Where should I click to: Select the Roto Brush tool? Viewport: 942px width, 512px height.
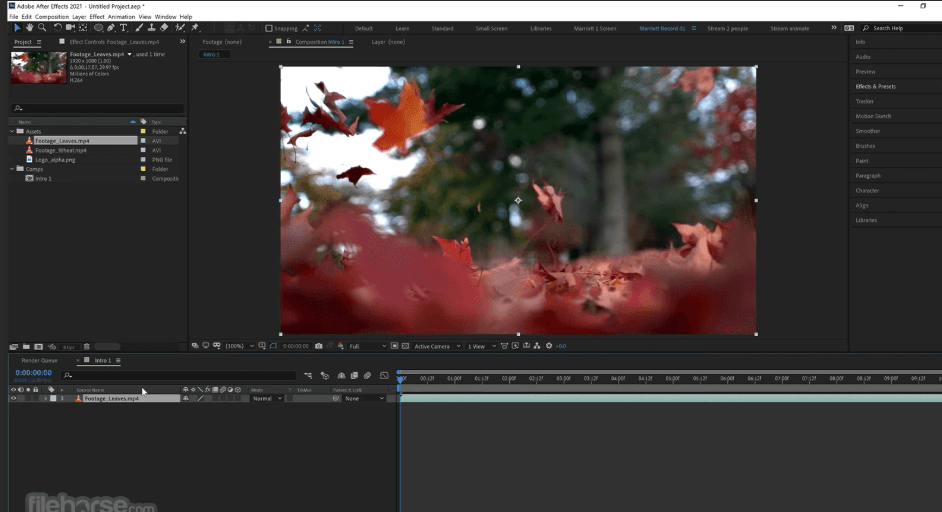(180, 28)
